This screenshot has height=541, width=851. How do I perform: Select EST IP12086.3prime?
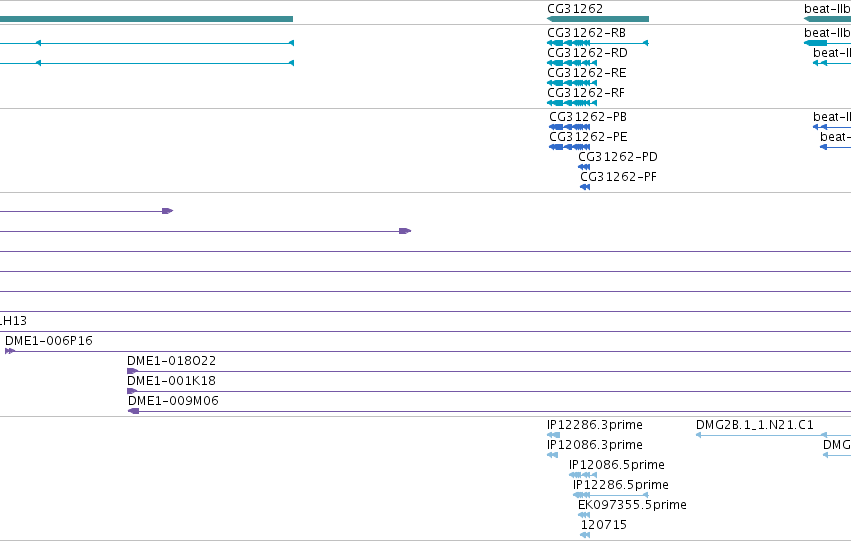[x=595, y=445]
